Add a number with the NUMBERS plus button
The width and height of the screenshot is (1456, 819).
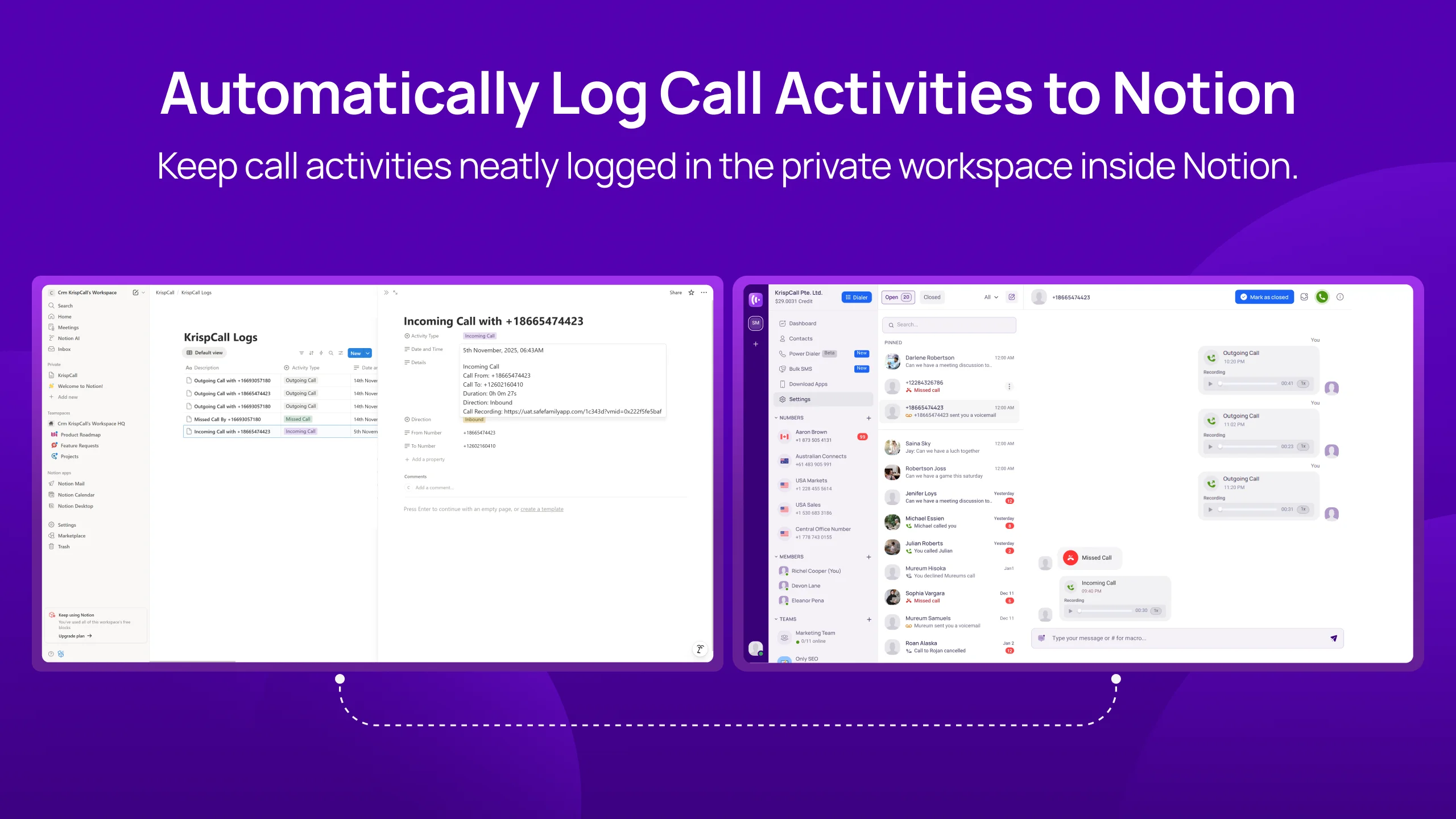tap(868, 418)
